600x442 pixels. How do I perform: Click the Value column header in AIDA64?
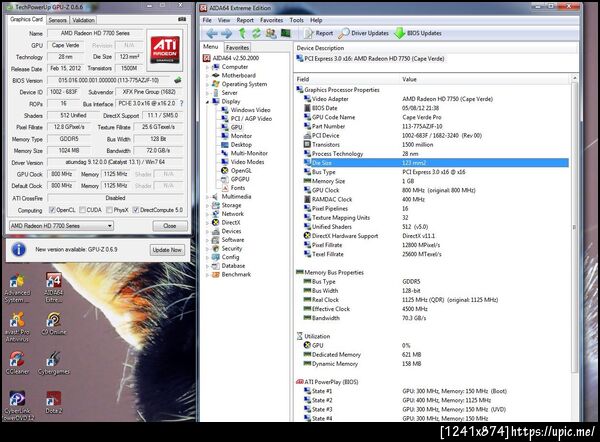[485, 79]
